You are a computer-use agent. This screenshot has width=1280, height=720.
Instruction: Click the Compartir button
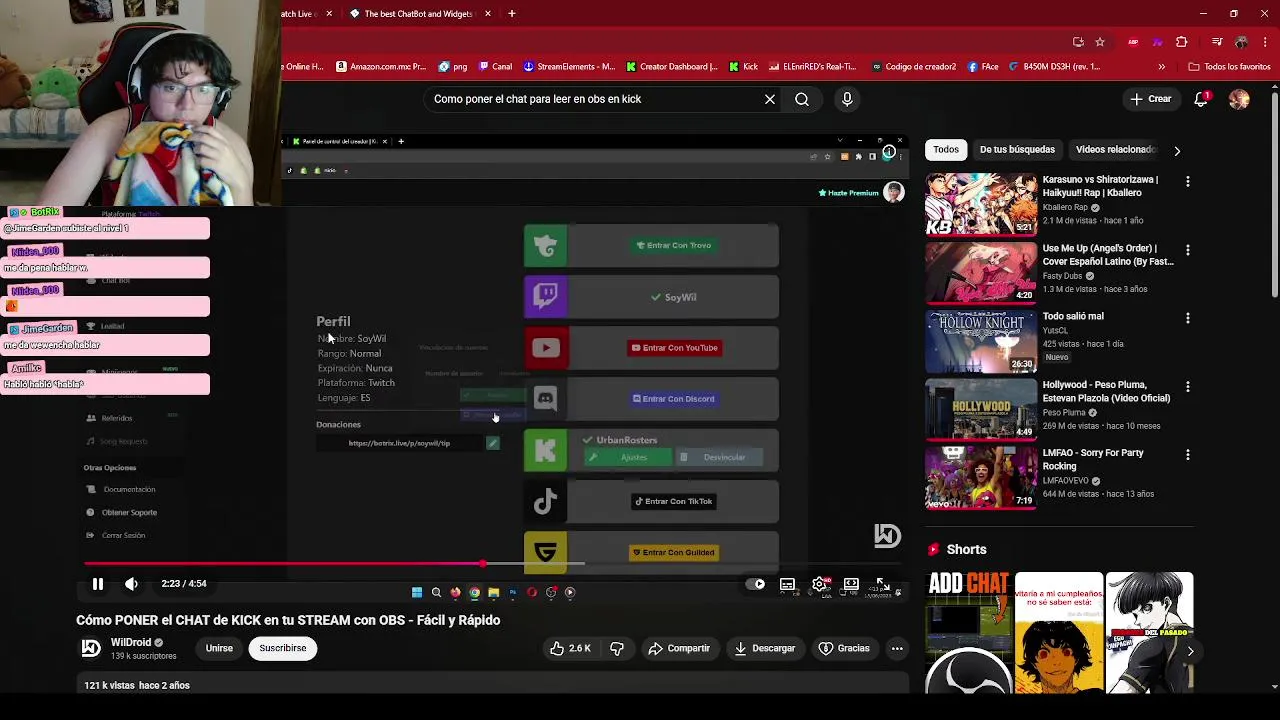pos(679,648)
